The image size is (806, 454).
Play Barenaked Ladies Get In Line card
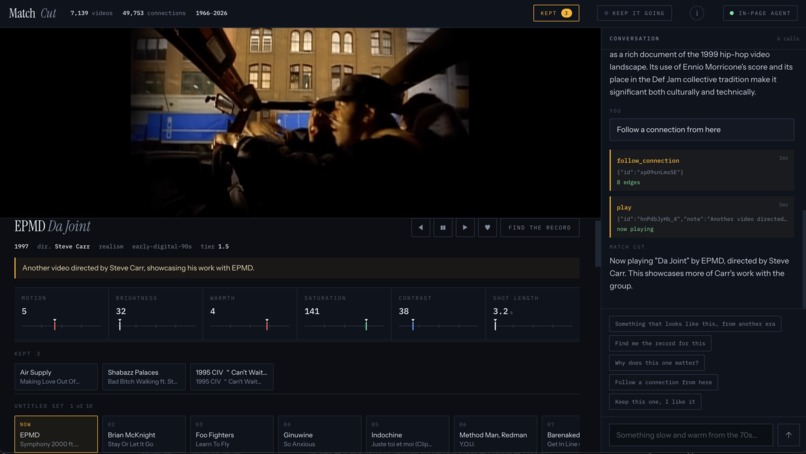coord(561,434)
